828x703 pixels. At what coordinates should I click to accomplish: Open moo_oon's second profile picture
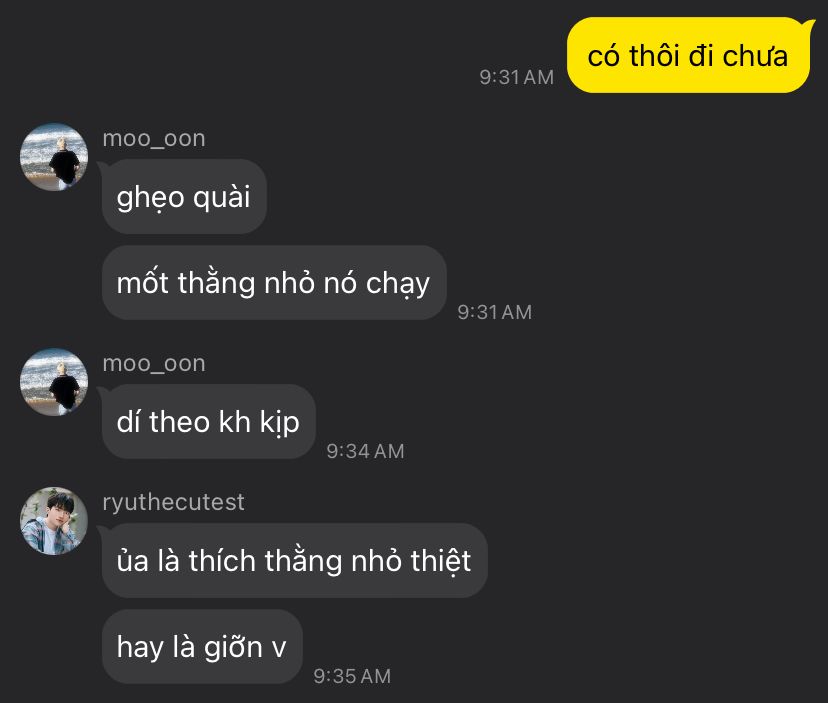(x=54, y=382)
